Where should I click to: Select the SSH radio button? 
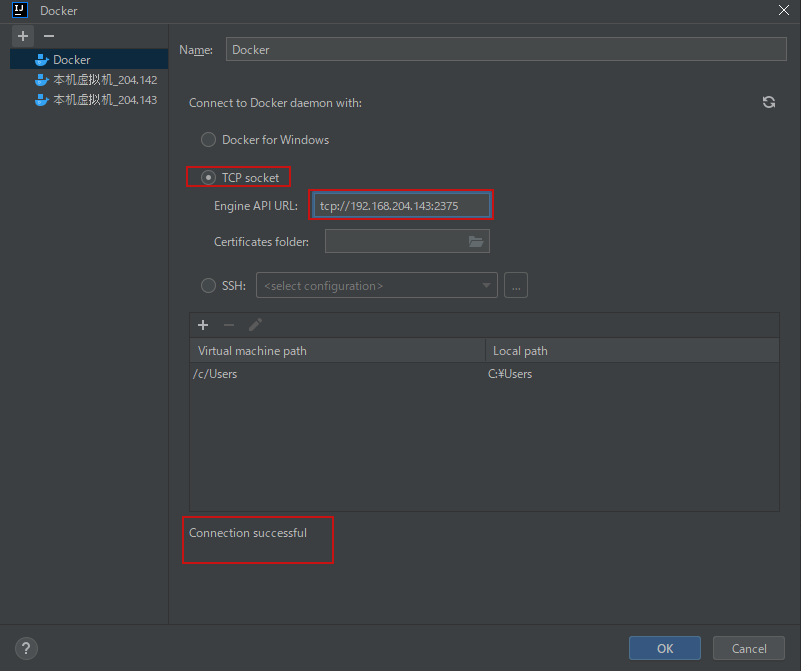(x=208, y=285)
